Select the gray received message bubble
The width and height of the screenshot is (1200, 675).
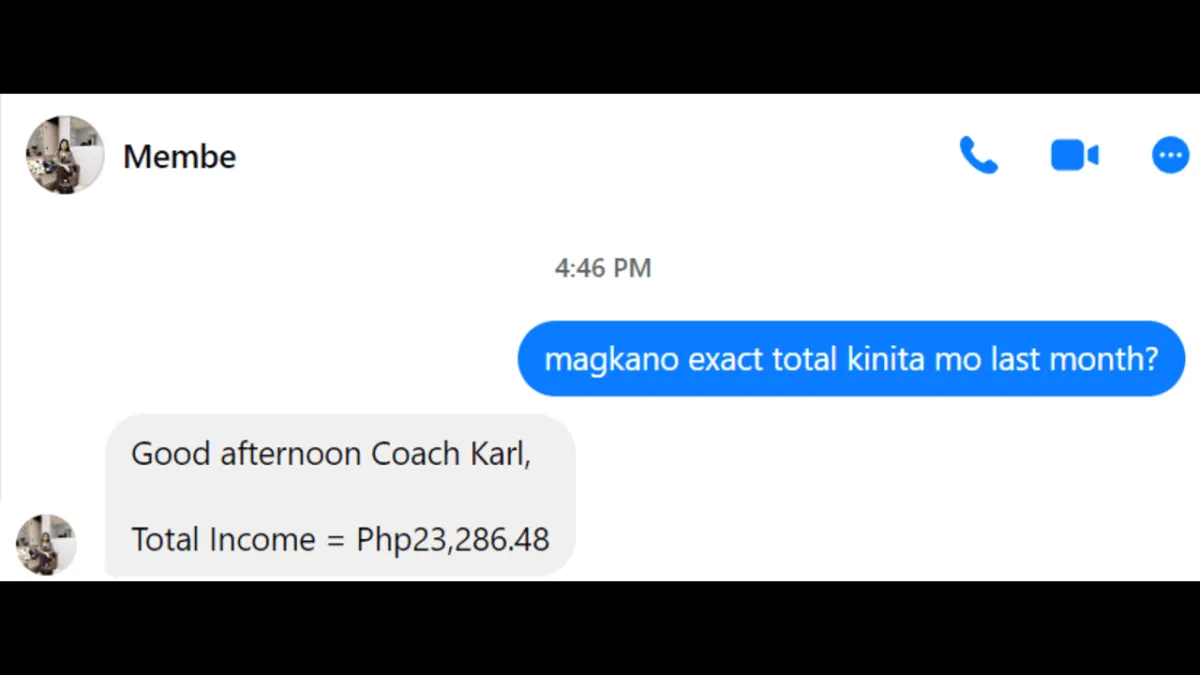click(x=340, y=496)
